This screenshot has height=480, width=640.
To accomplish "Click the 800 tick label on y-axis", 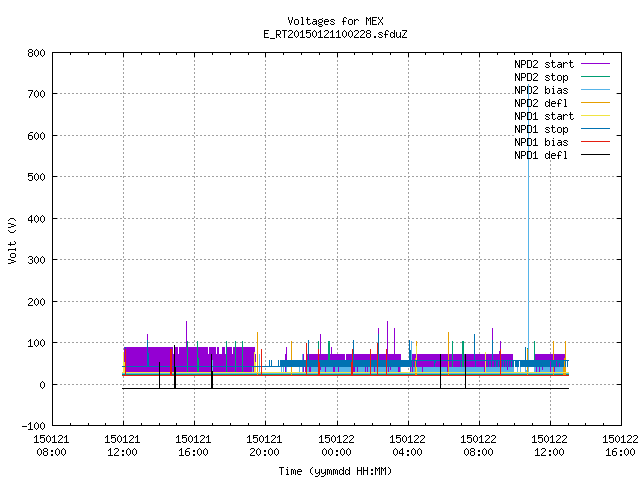I will click(36, 53).
